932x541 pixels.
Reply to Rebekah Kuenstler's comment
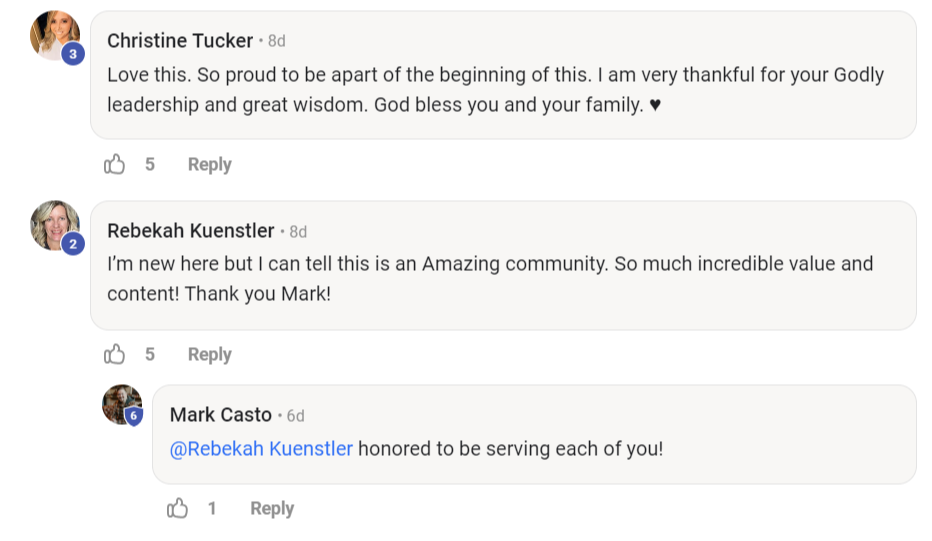click(x=209, y=354)
